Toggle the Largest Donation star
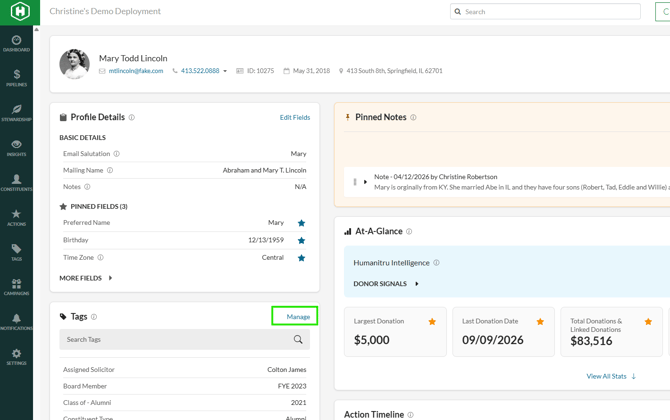The image size is (670, 420). [432, 322]
